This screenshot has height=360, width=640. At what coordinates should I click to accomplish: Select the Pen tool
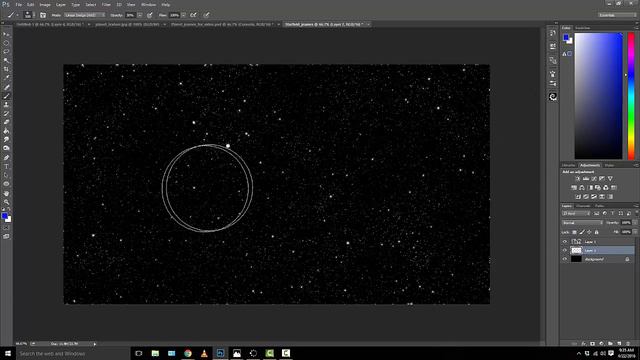(6, 158)
